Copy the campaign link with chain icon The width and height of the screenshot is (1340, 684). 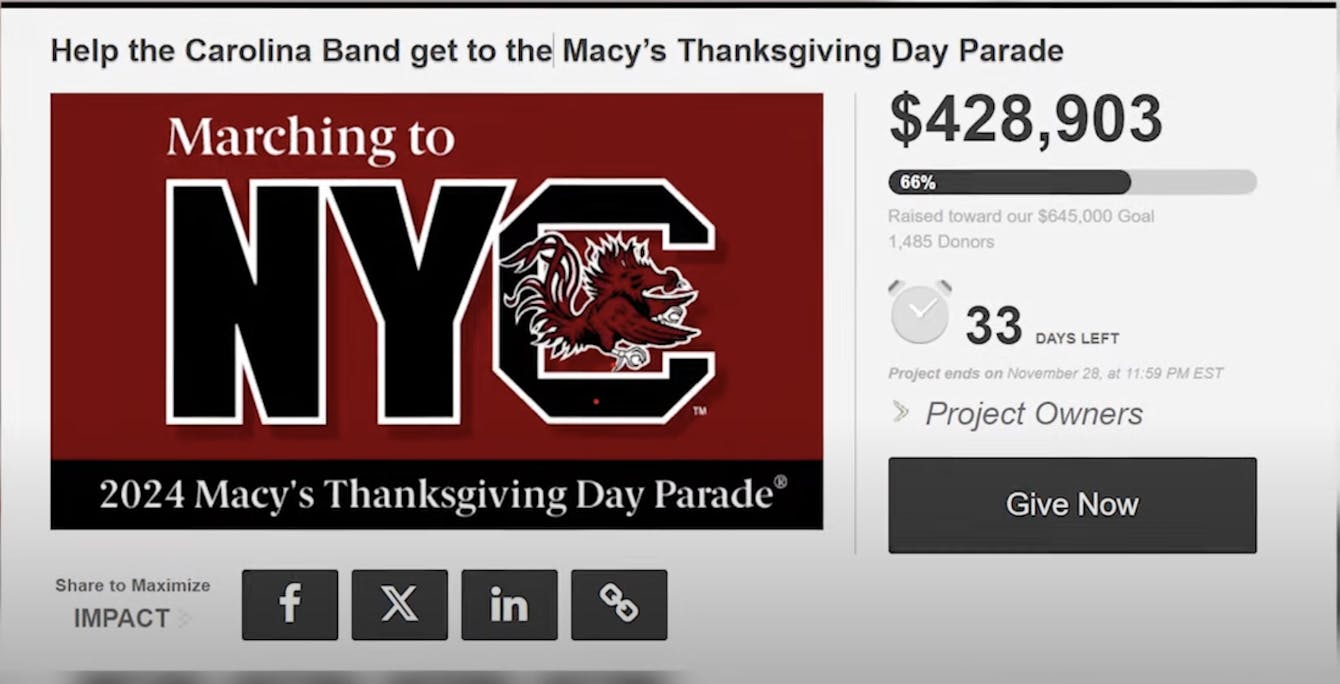619,605
